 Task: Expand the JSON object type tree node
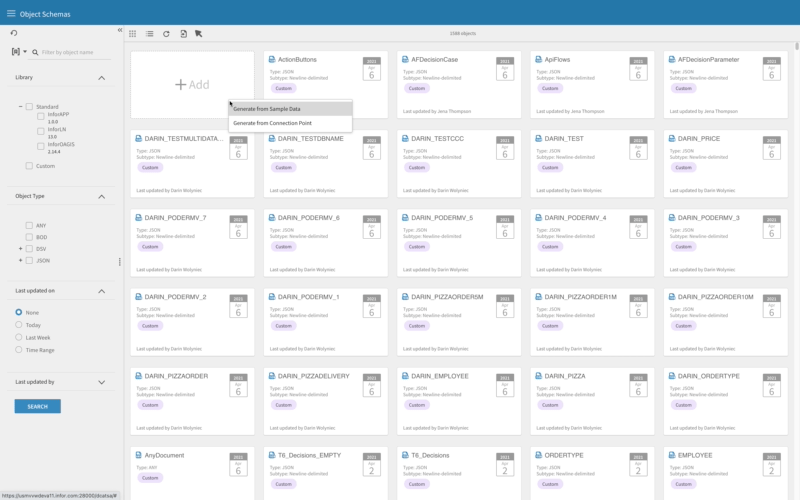point(19,260)
